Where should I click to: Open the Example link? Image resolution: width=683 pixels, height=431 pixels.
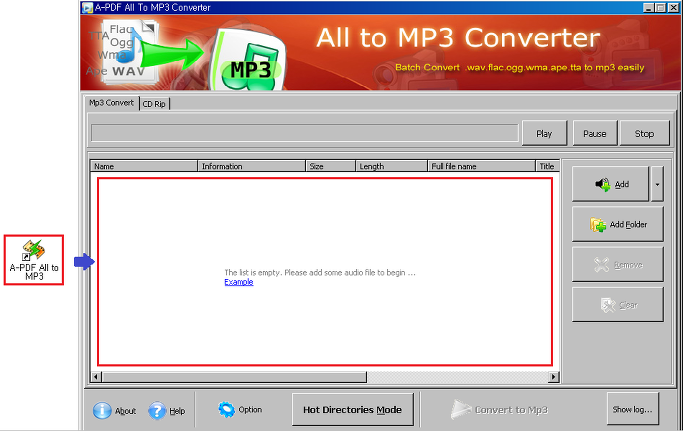pyautogui.click(x=239, y=282)
